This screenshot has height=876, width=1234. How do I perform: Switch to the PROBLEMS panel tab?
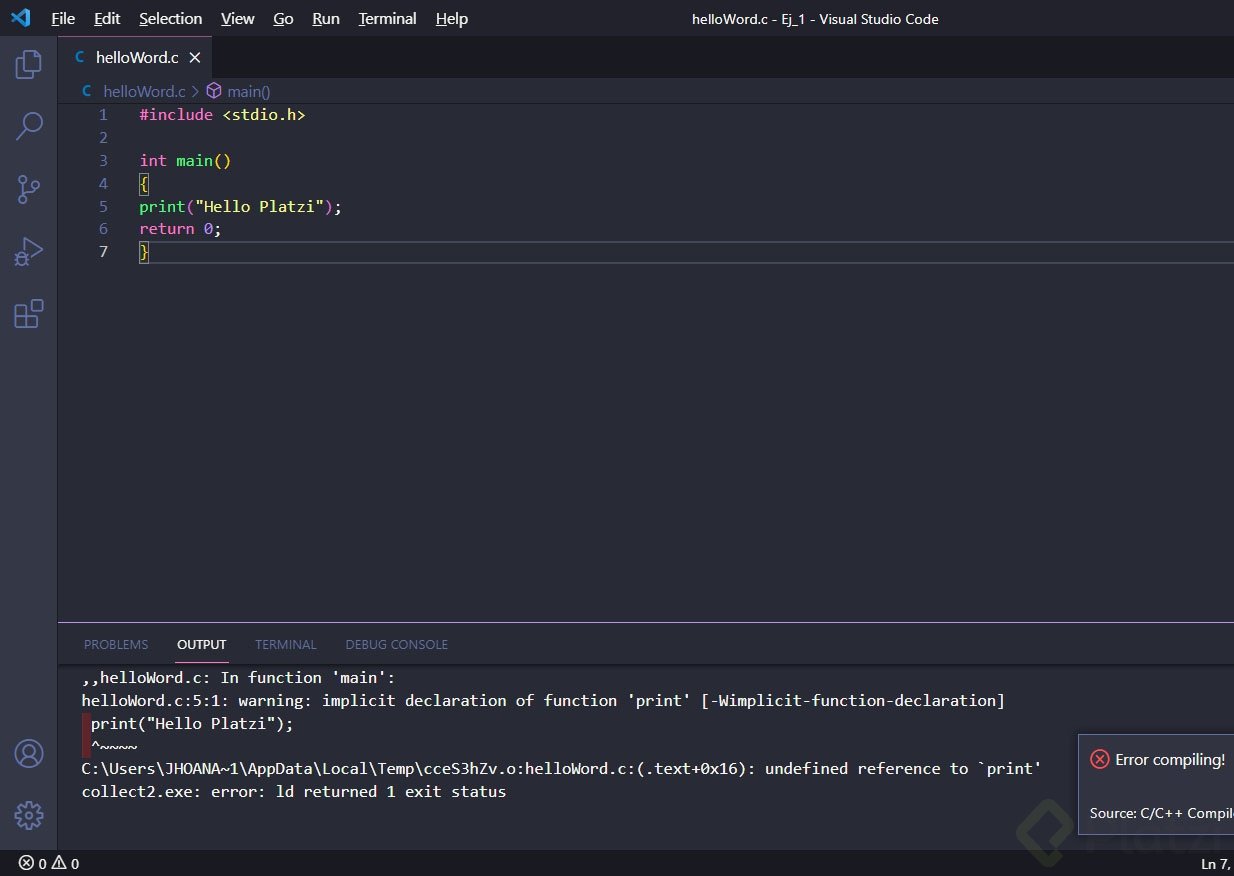point(116,645)
